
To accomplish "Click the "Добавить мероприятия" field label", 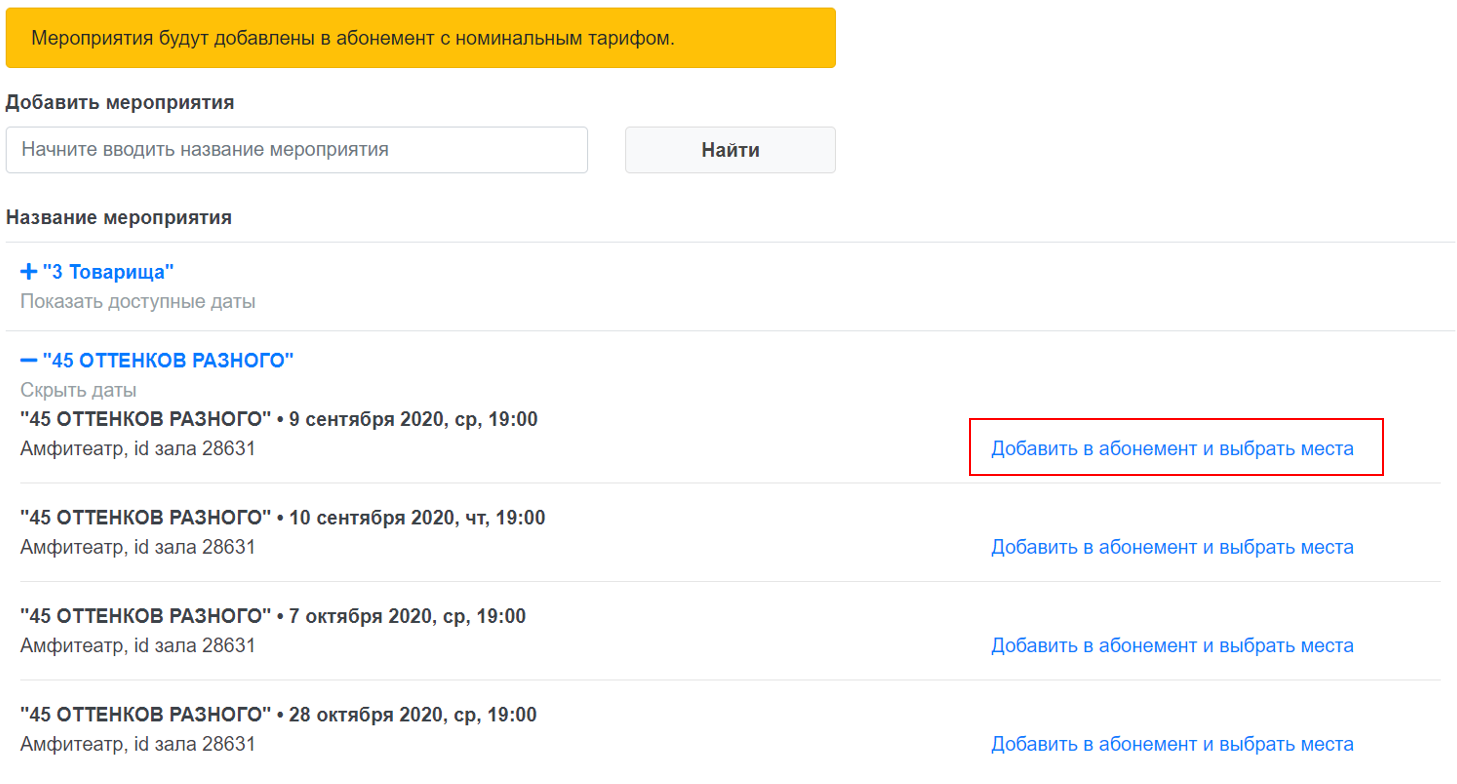I will [x=120, y=102].
